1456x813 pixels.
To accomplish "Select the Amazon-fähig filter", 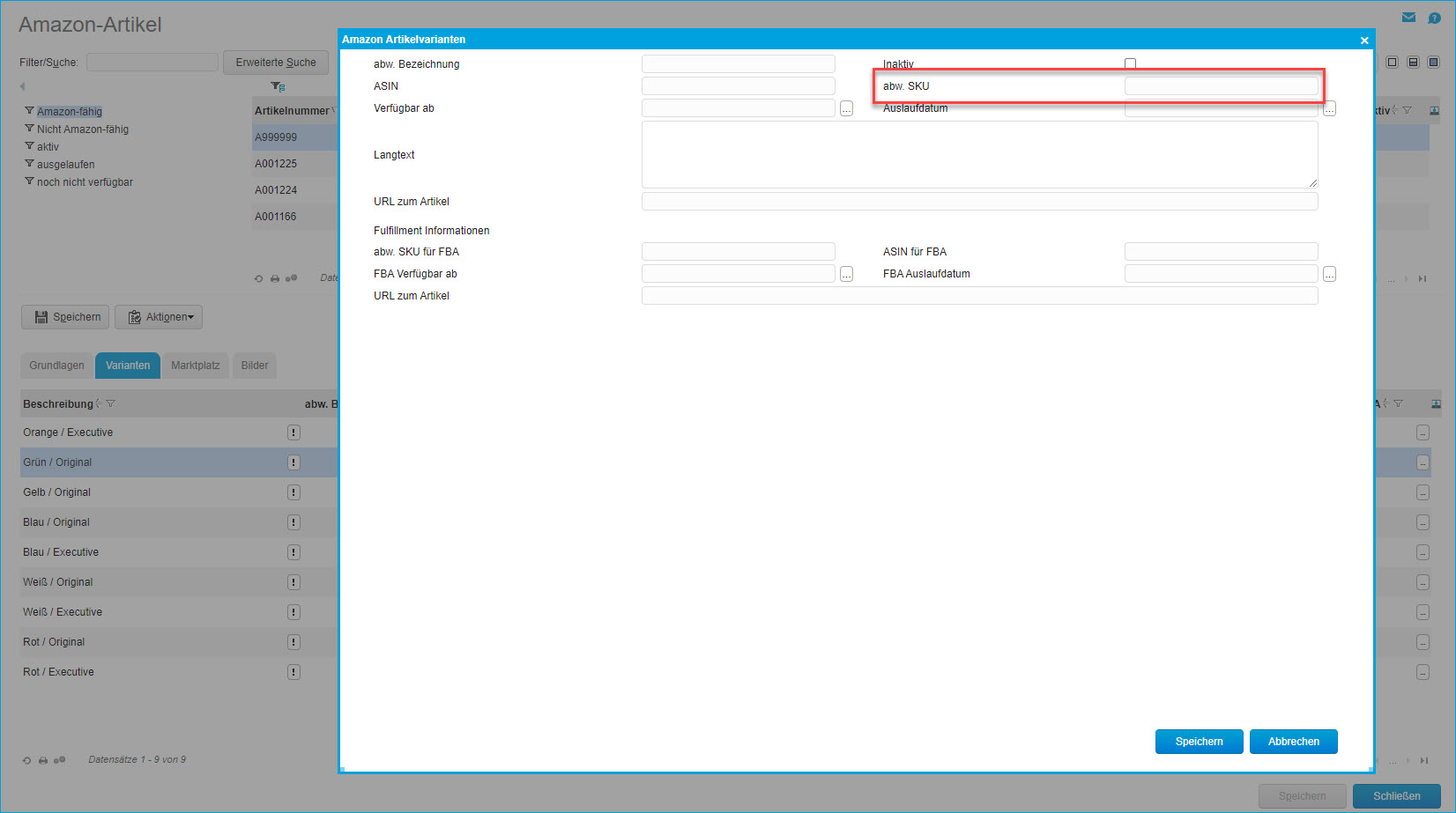I will (70, 112).
